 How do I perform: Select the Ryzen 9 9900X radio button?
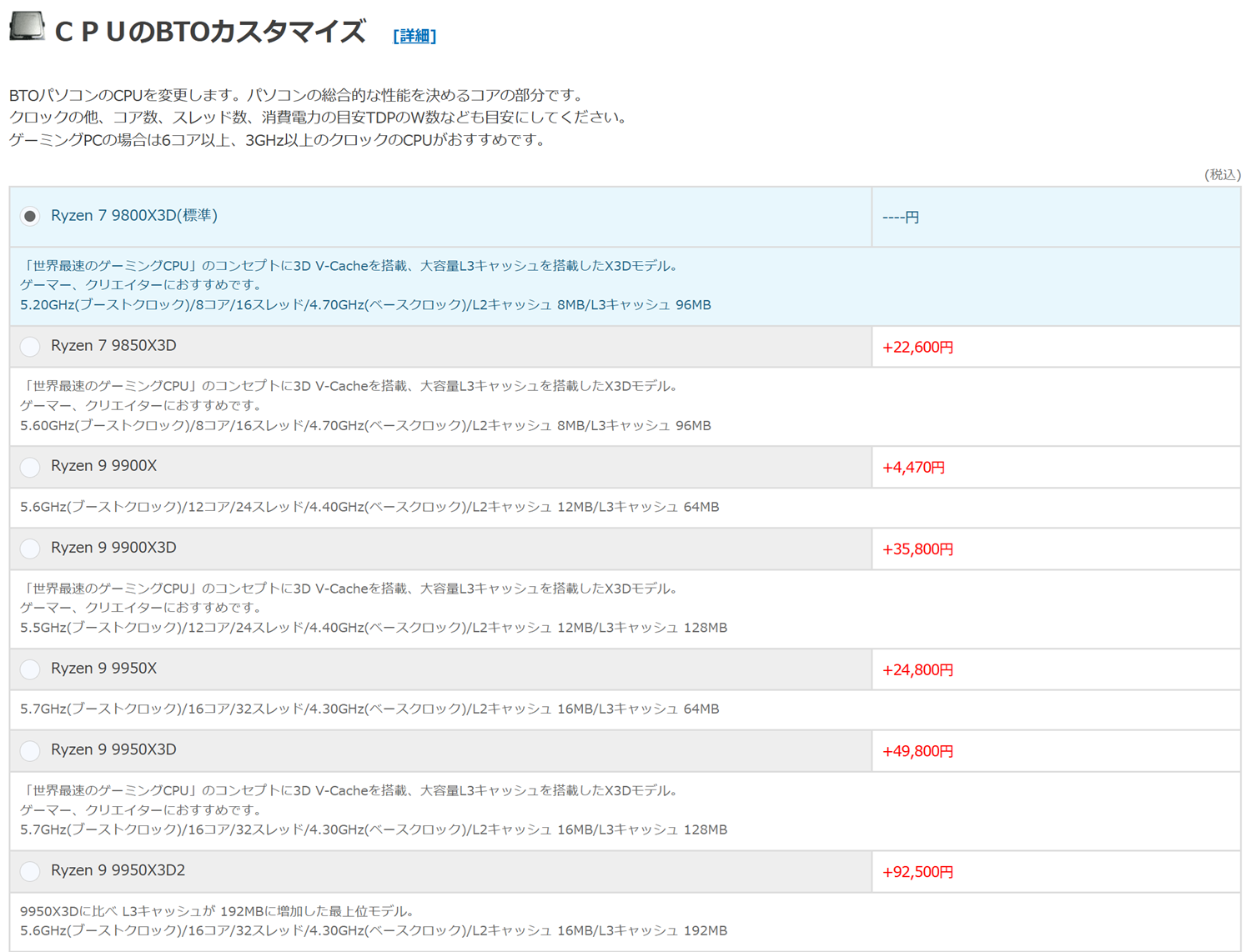[30, 467]
